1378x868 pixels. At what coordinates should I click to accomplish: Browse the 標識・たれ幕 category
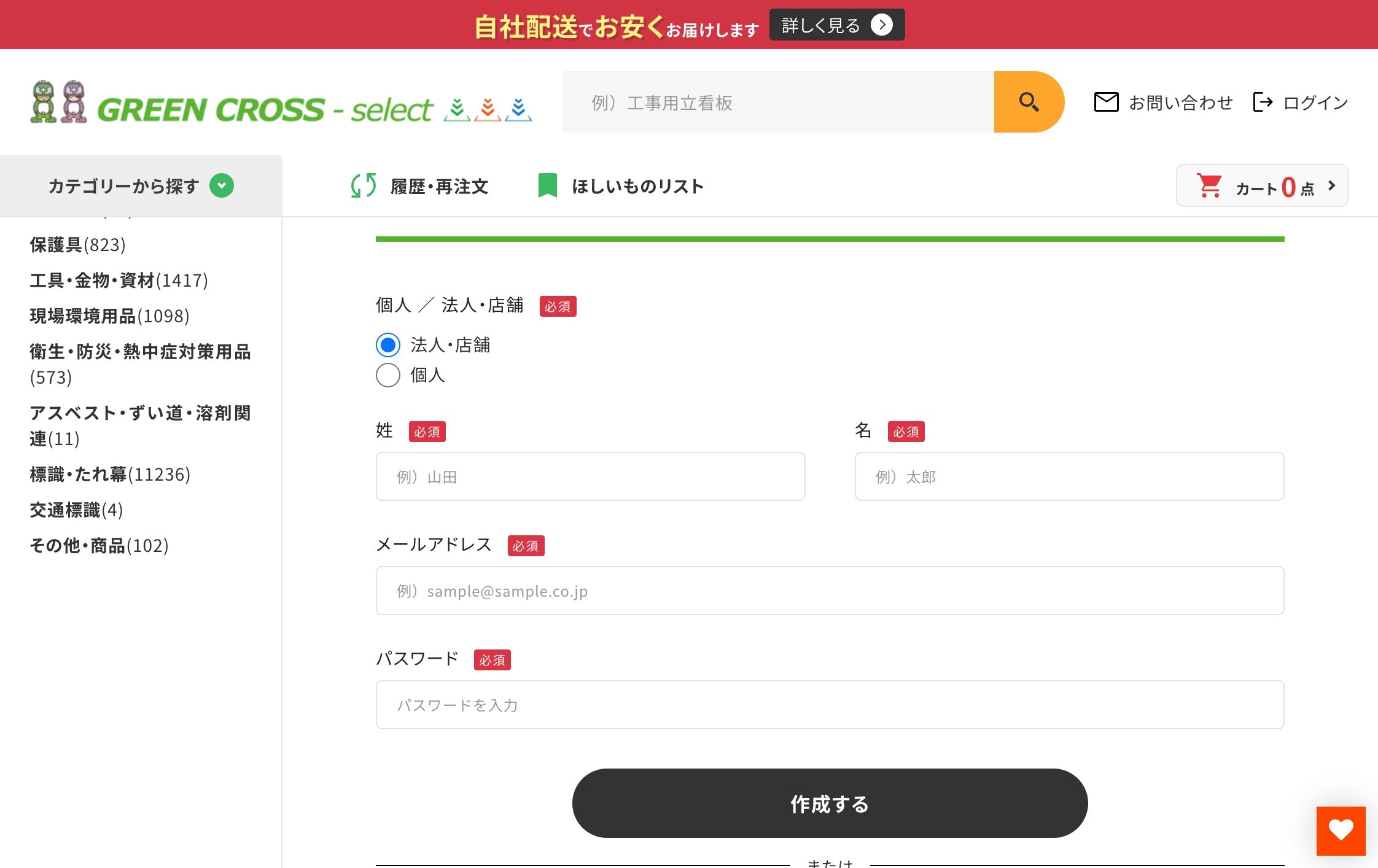tap(109, 475)
